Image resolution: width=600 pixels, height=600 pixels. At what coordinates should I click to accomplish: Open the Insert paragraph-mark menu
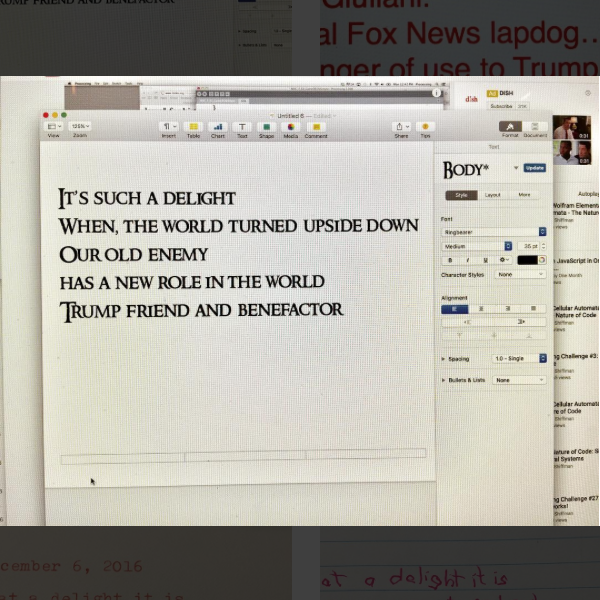[169, 126]
